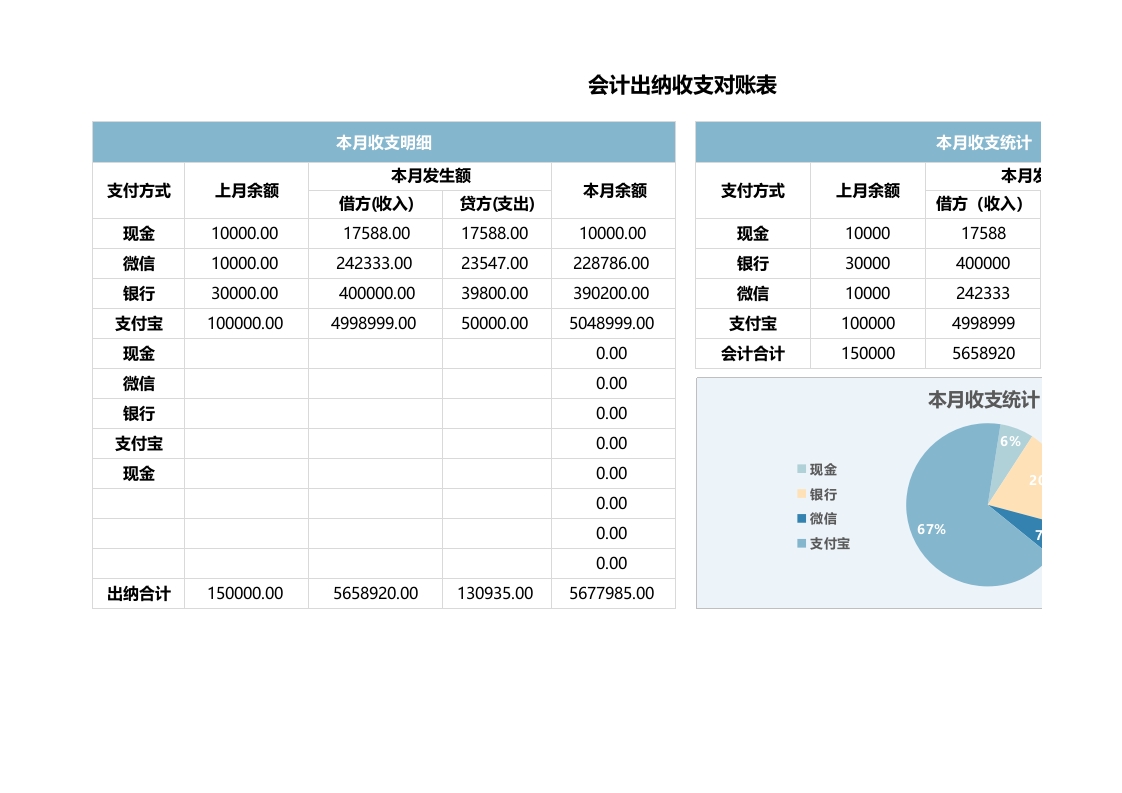
Task: Select the cell containing 4998999.00
Action: [375, 323]
